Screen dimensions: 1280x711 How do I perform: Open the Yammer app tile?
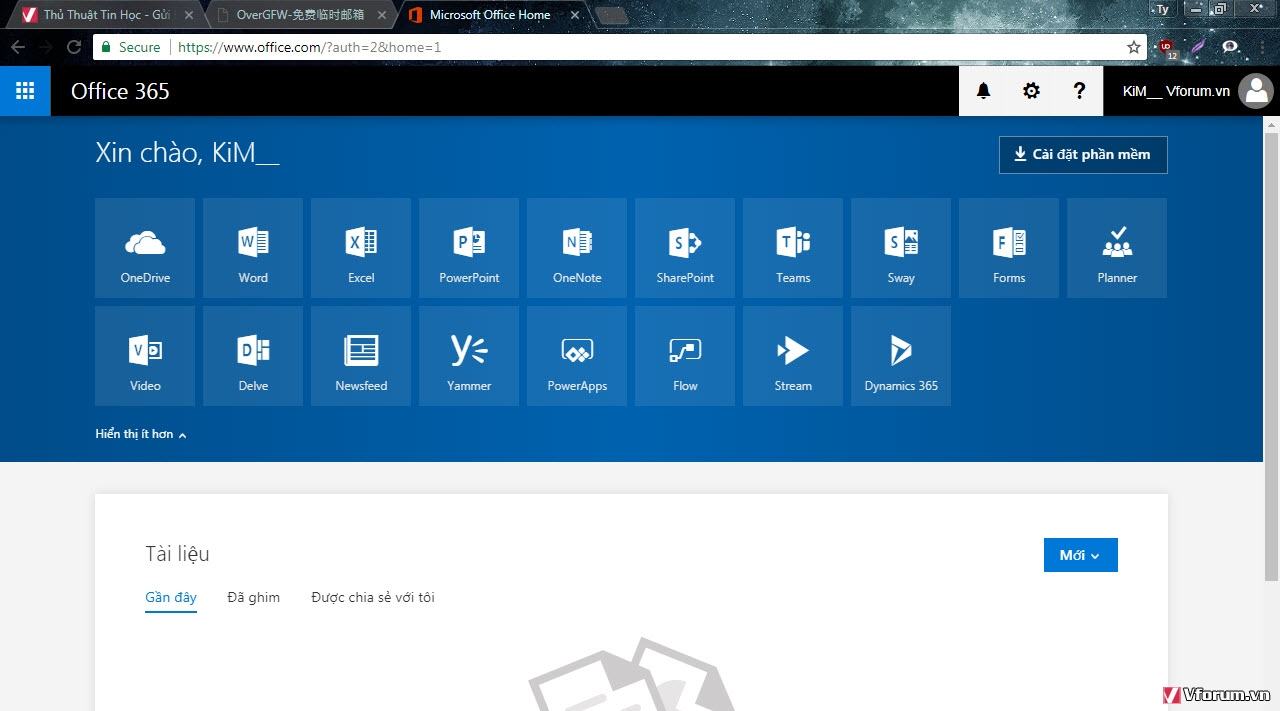pos(469,356)
